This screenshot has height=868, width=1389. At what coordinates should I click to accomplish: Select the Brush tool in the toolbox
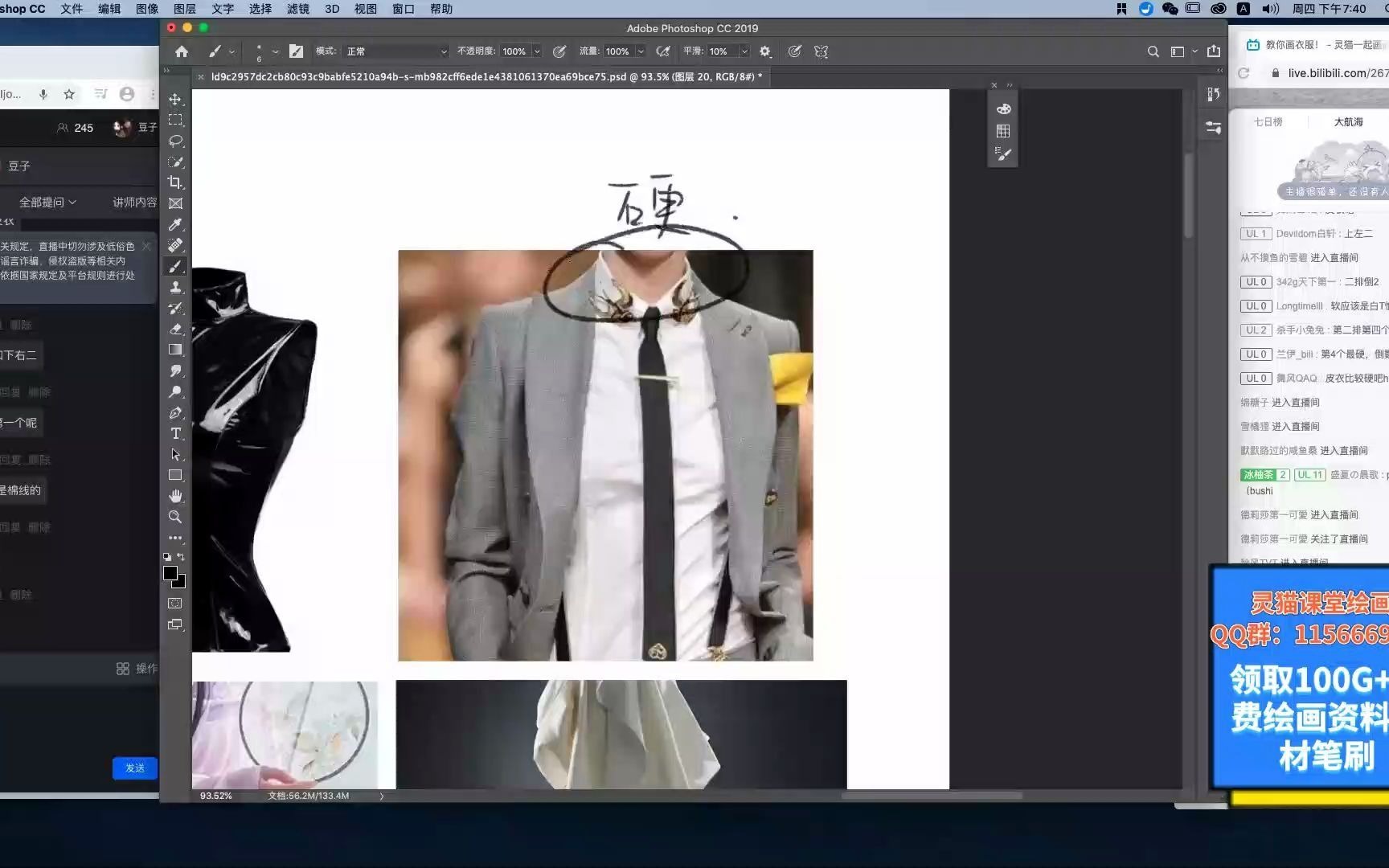pos(175,266)
